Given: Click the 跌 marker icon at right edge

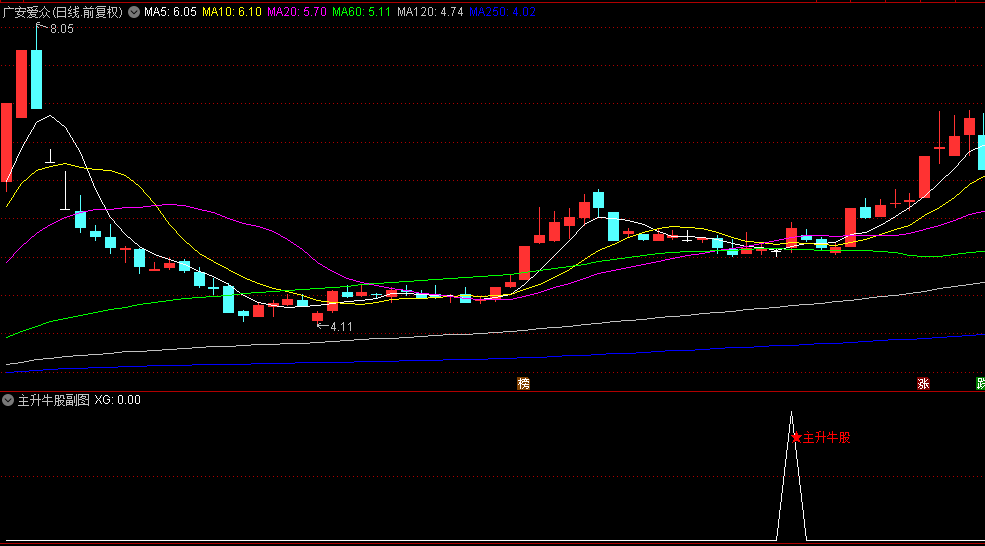Looking at the screenshot, I should tap(981, 383).
